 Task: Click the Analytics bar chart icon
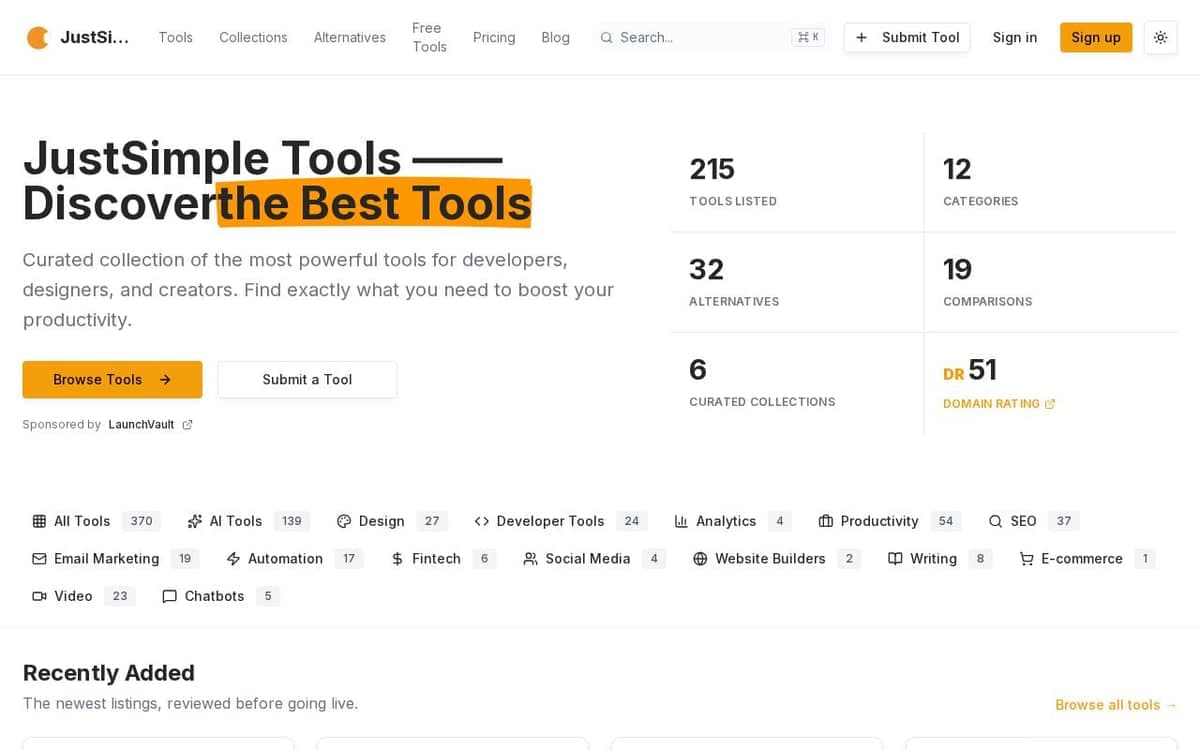(681, 521)
